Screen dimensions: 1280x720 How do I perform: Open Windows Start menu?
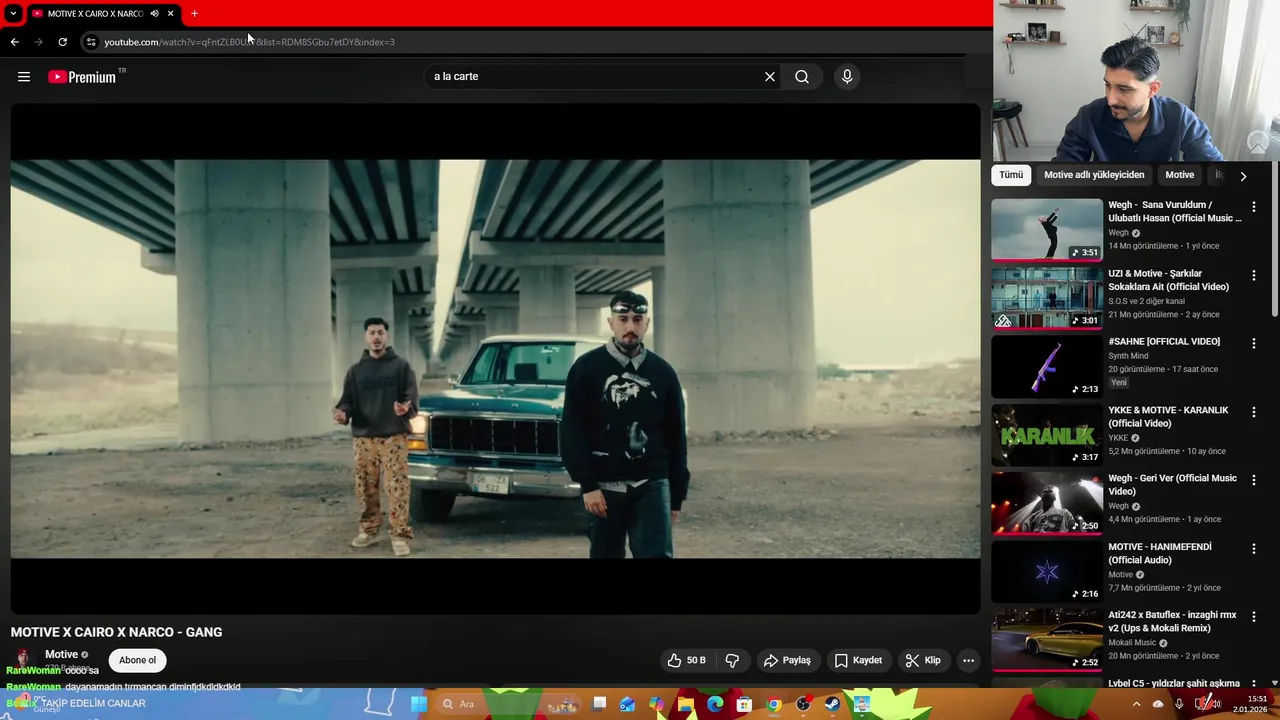click(x=419, y=704)
